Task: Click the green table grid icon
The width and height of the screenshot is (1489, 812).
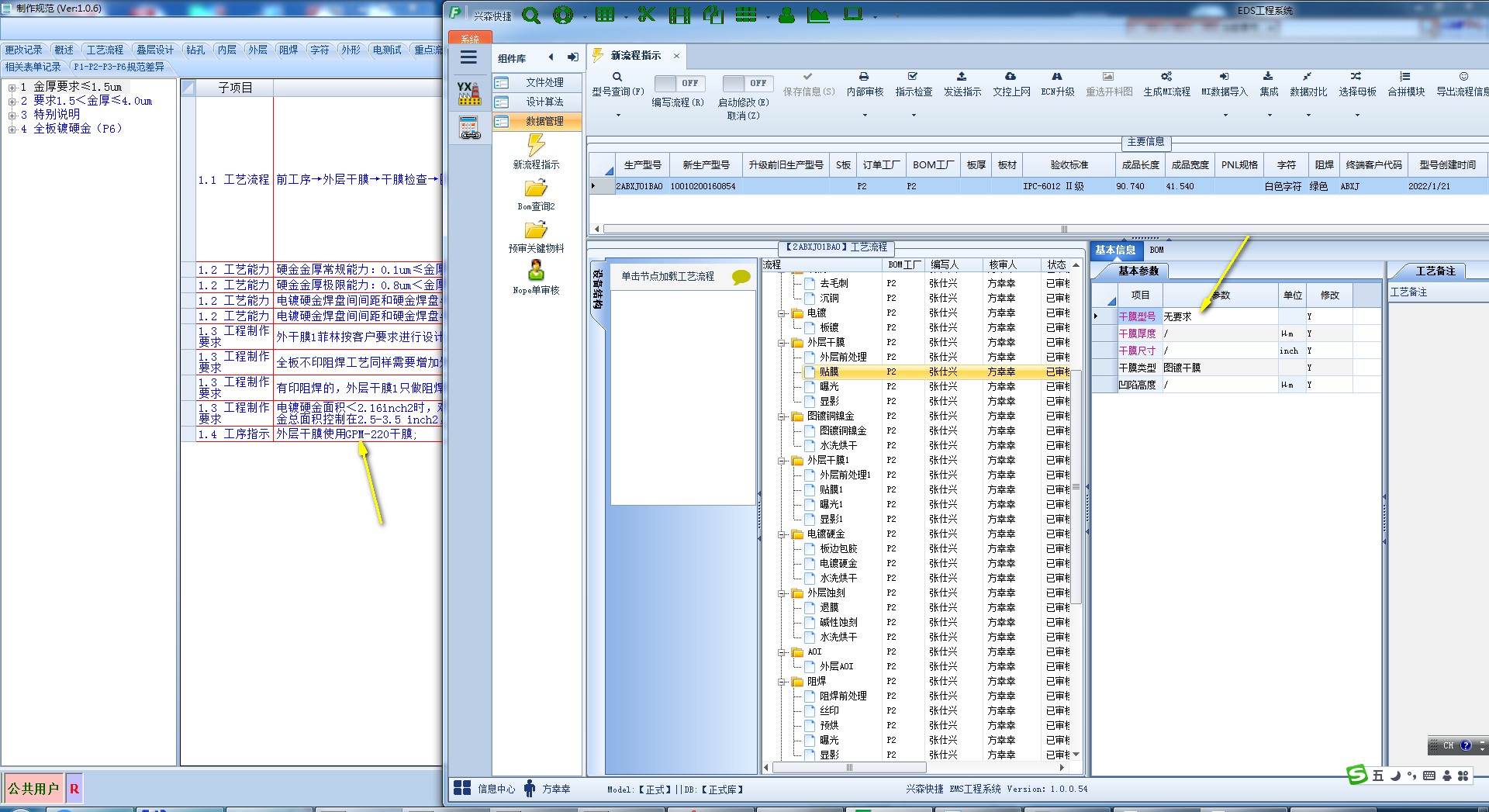Action: (605, 15)
